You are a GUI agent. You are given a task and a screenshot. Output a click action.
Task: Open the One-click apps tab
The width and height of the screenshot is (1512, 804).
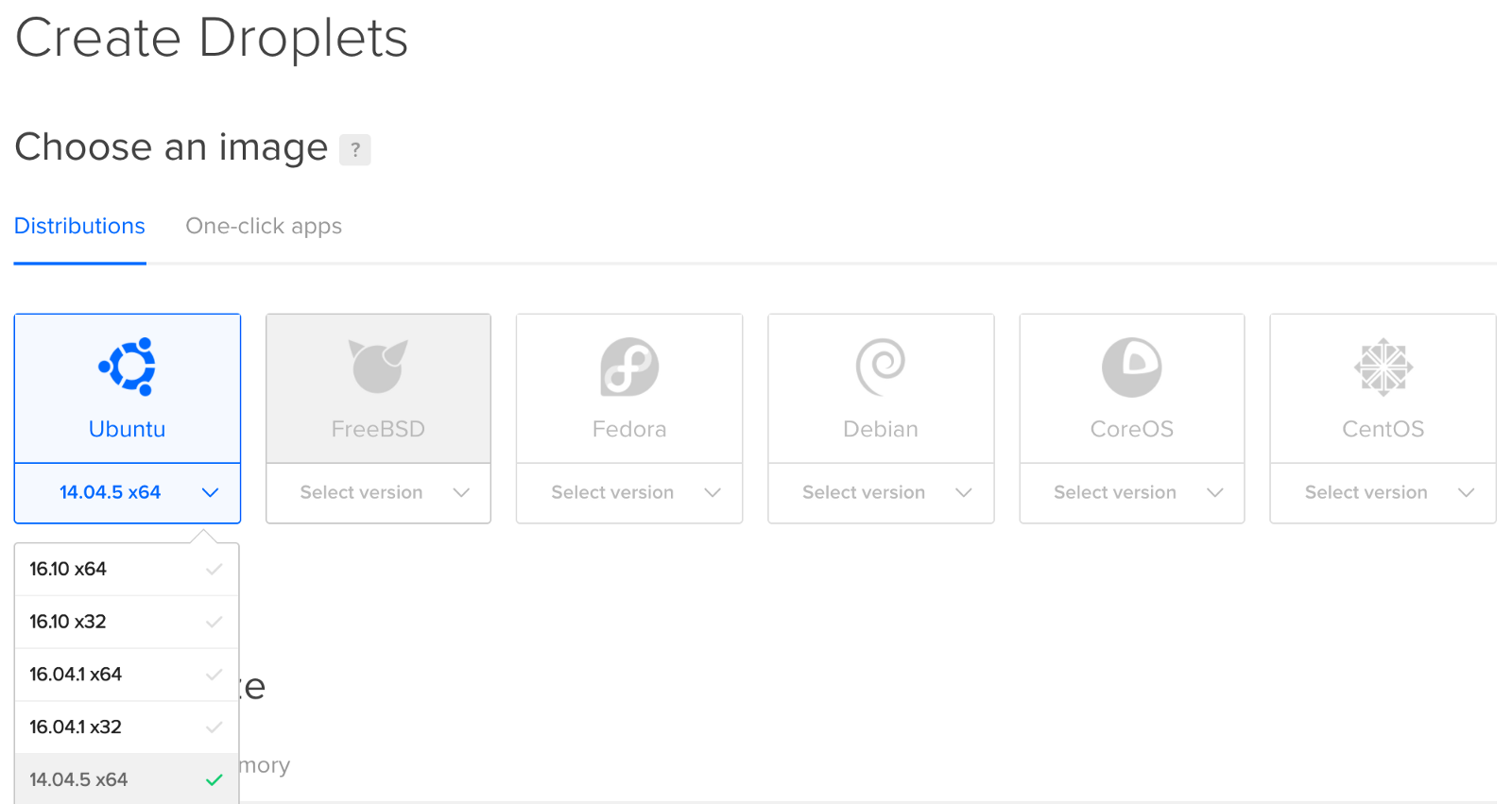tap(264, 227)
